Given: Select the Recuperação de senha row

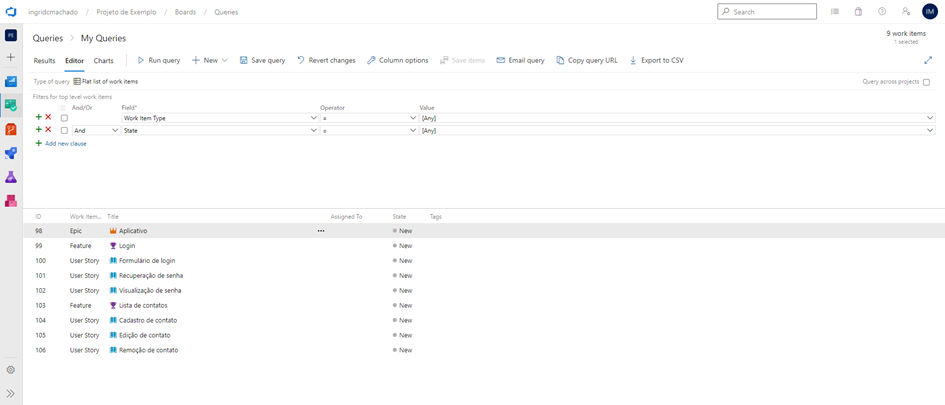Looking at the screenshot, I should click(x=484, y=275).
